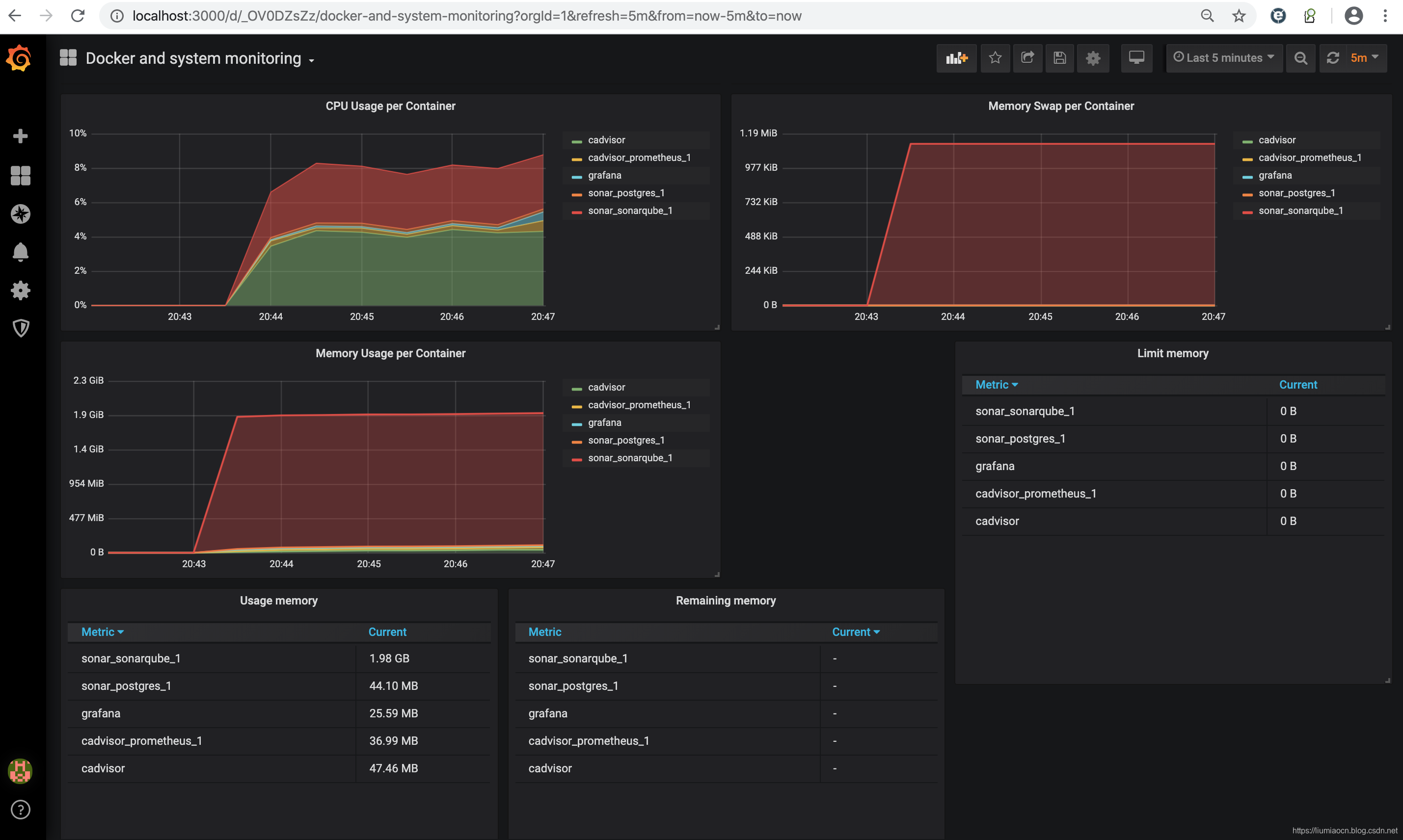This screenshot has width=1403, height=840.
Task: Open the Configuration gear in sidebar
Action: coord(21,290)
